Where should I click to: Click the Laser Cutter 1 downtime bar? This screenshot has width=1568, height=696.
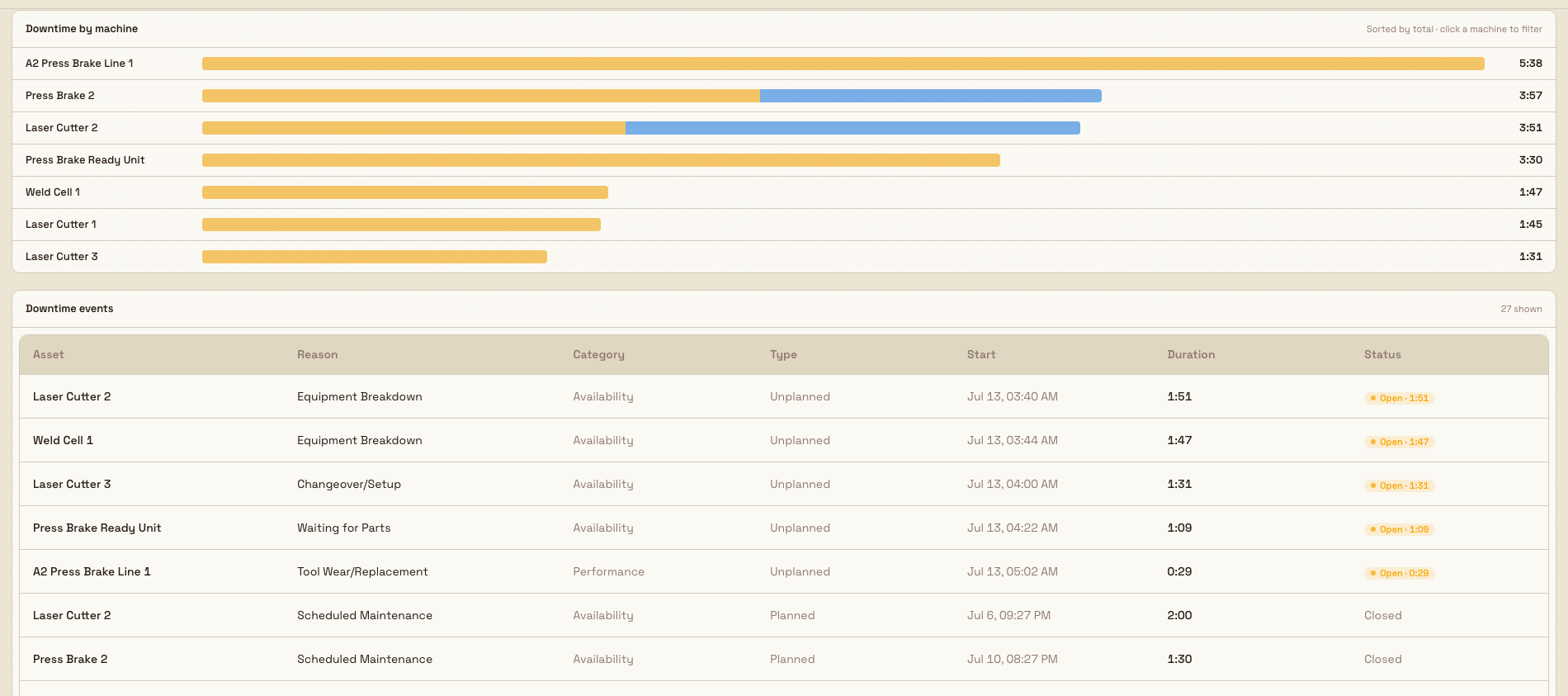[x=401, y=225]
